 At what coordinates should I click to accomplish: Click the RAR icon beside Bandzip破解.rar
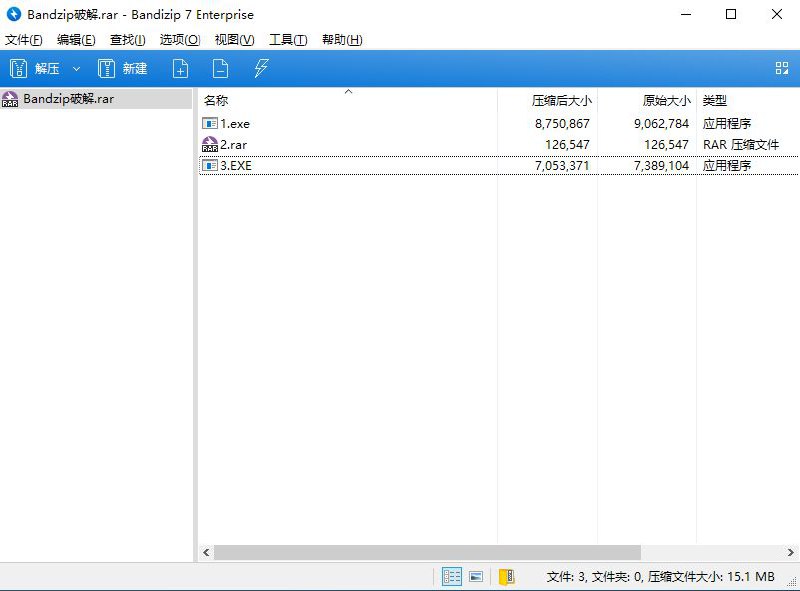point(10,99)
